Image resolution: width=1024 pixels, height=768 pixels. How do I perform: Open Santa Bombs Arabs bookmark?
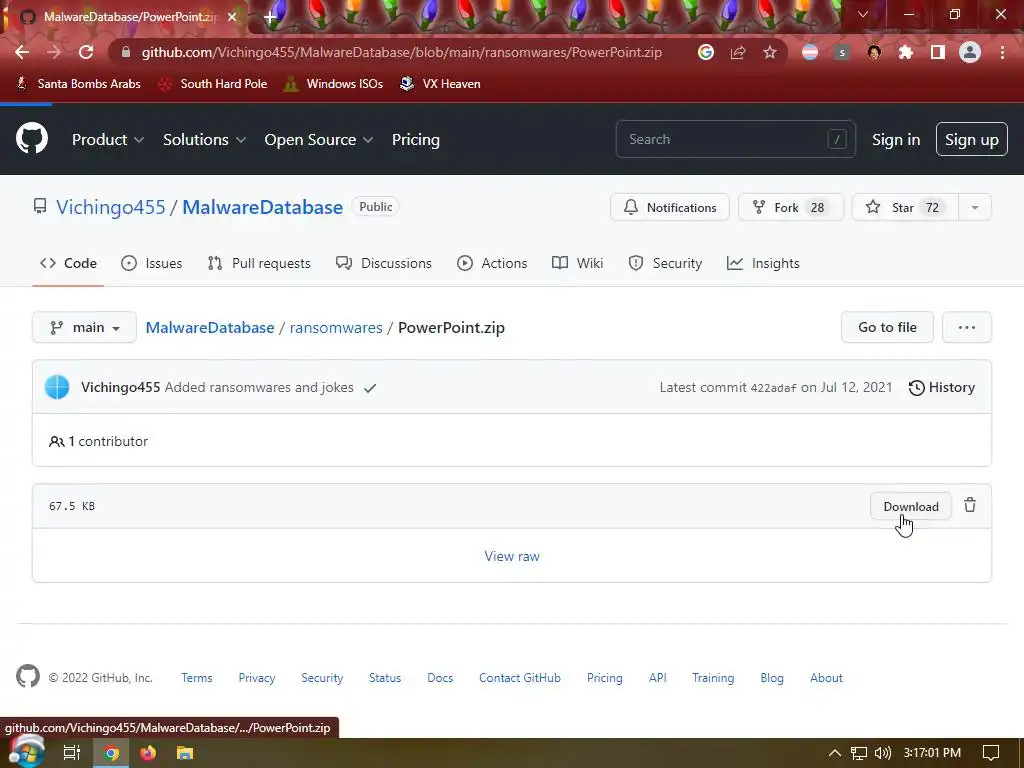coord(78,84)
